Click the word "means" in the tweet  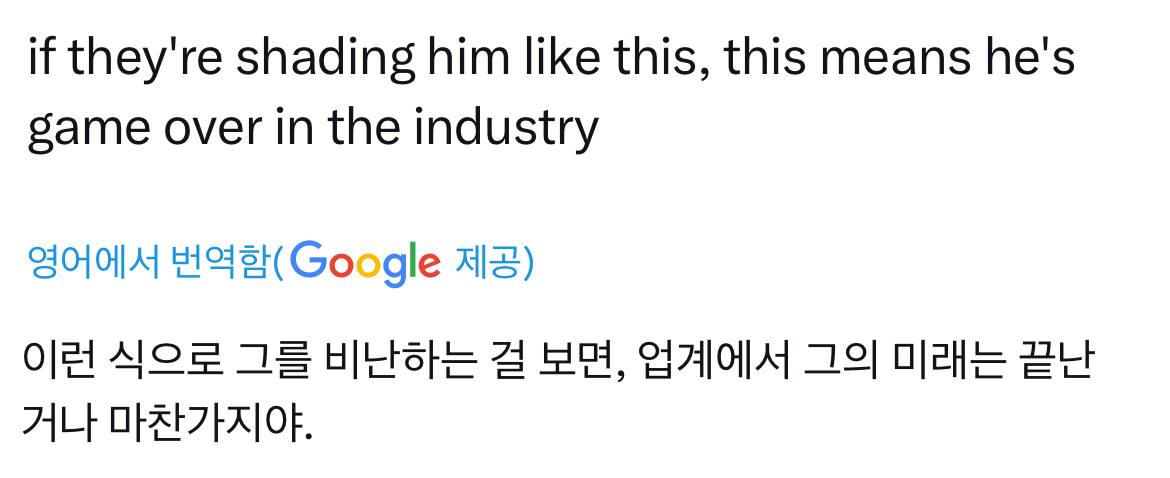pos(915,60)
